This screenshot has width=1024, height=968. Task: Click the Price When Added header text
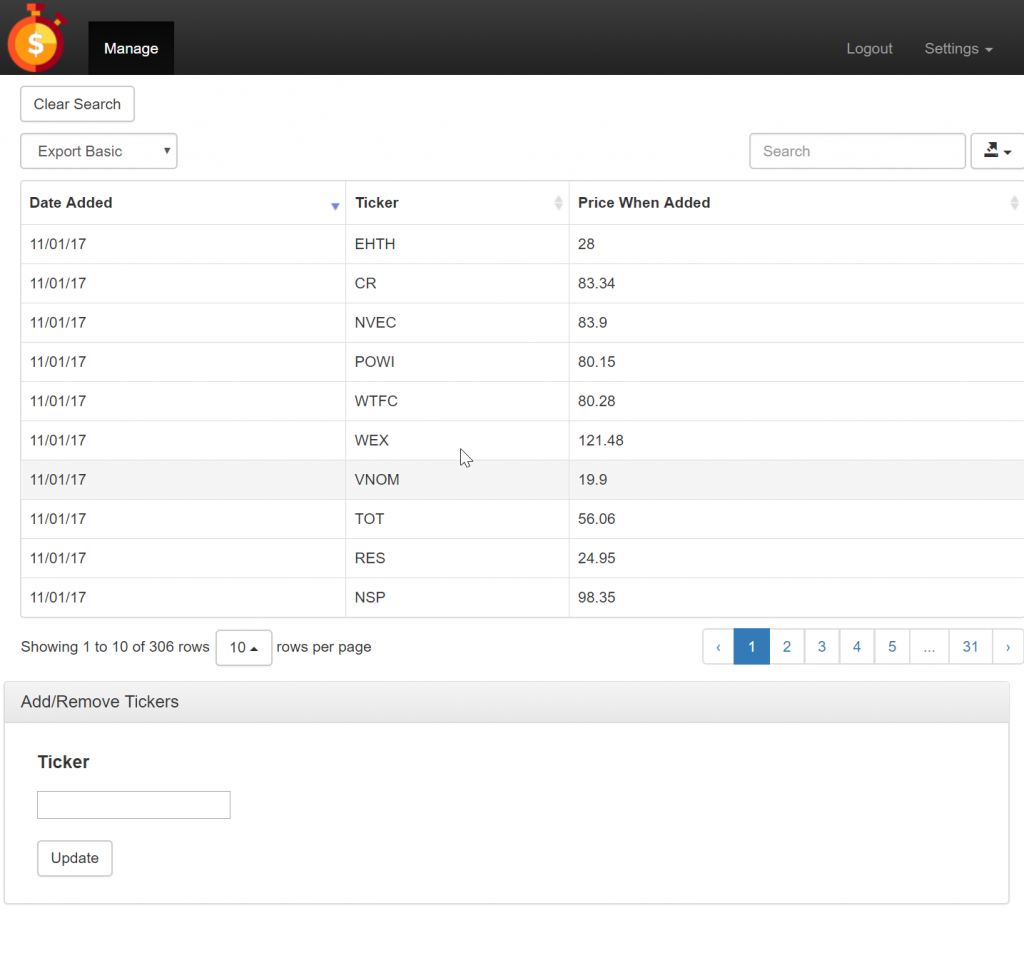coord(644,202)
